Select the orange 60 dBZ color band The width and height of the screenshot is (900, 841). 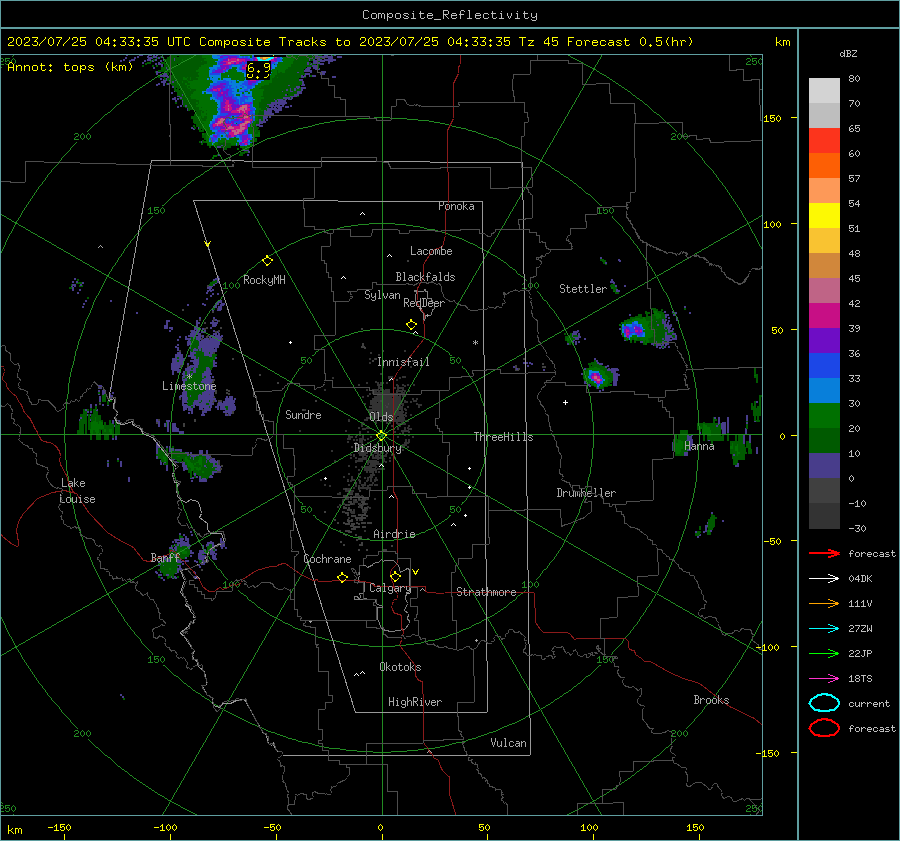tap(824, 165)
